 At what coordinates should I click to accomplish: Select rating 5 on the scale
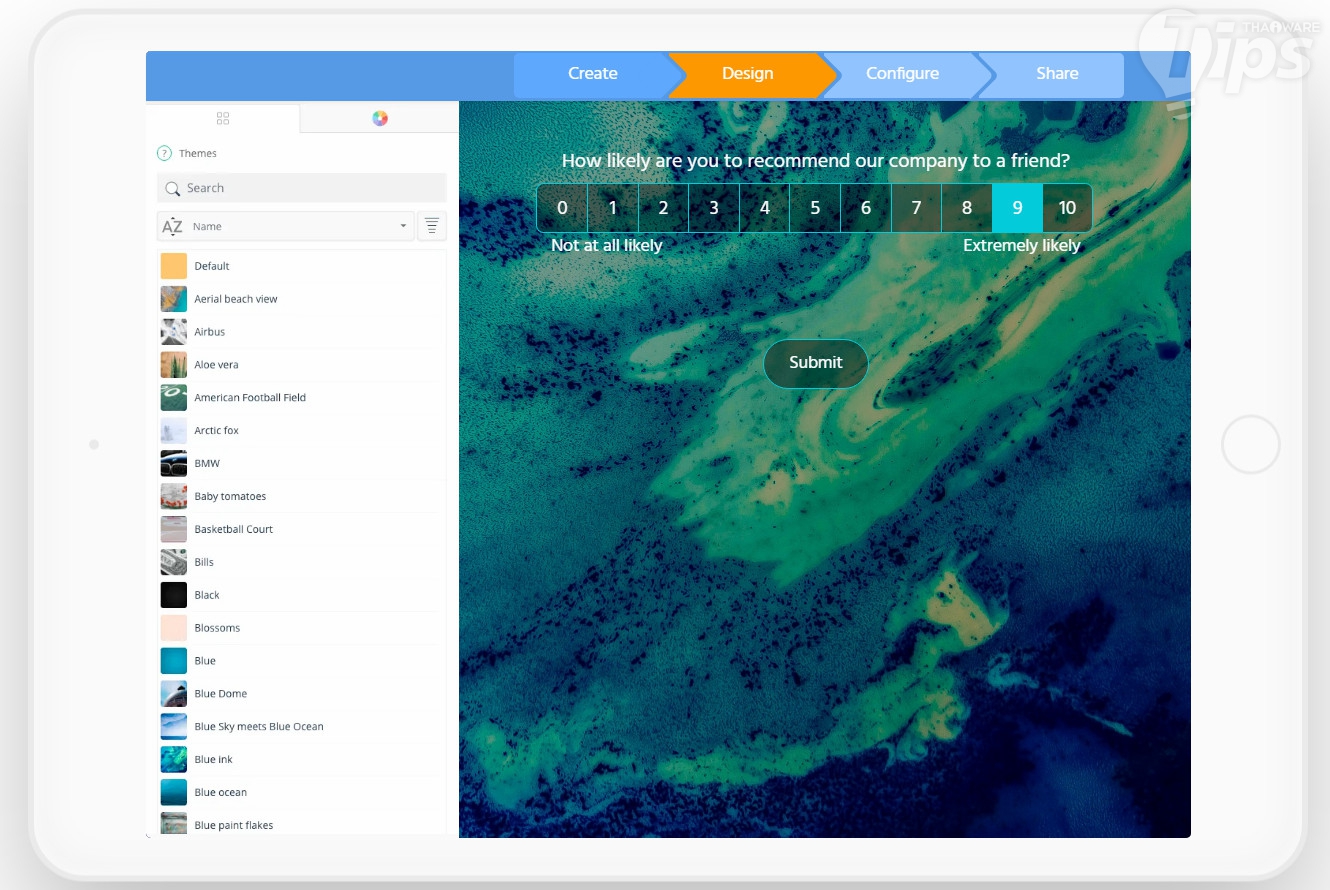(x=815, y=208)
